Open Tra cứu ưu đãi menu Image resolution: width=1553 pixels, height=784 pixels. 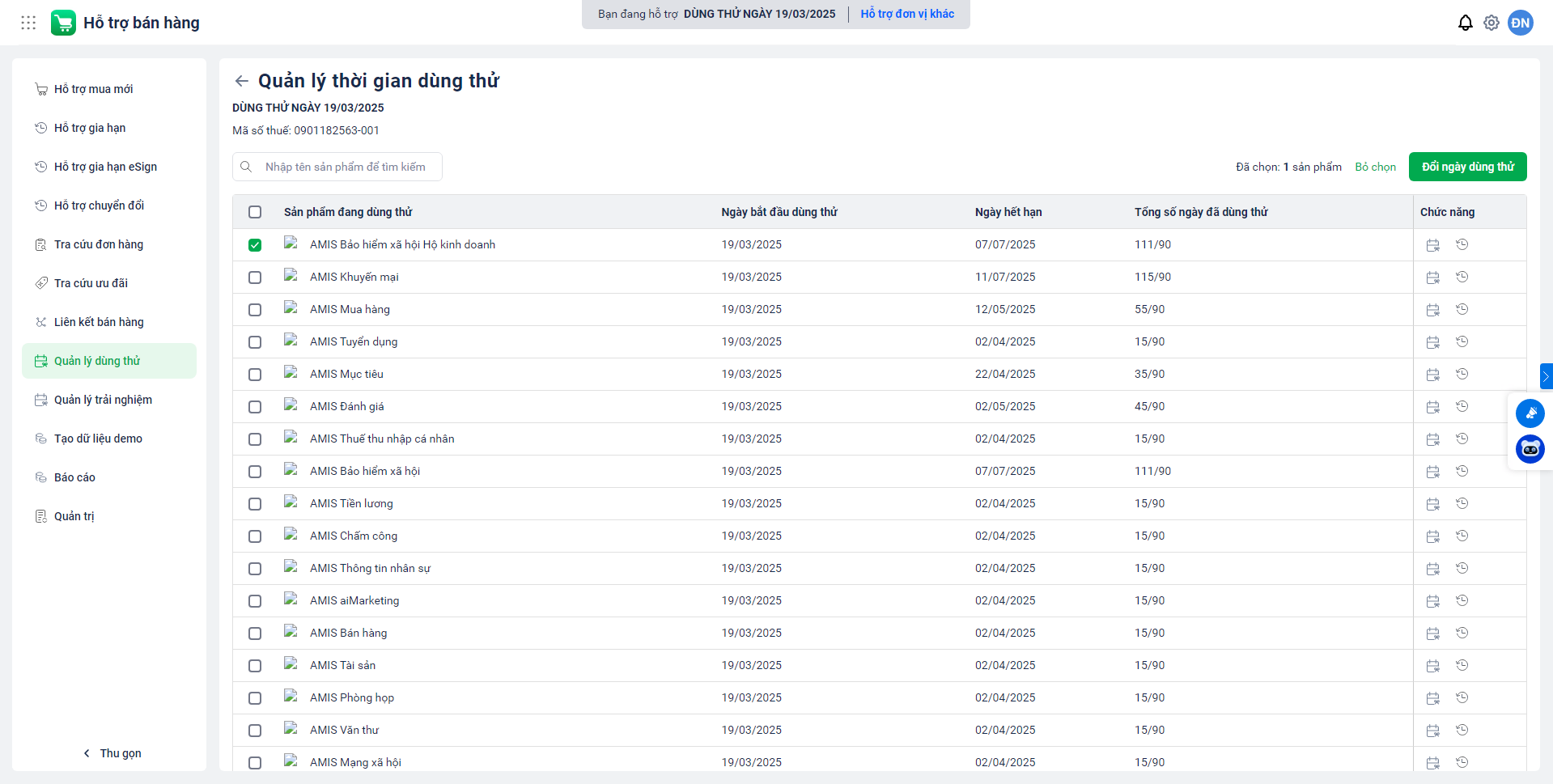109,283
